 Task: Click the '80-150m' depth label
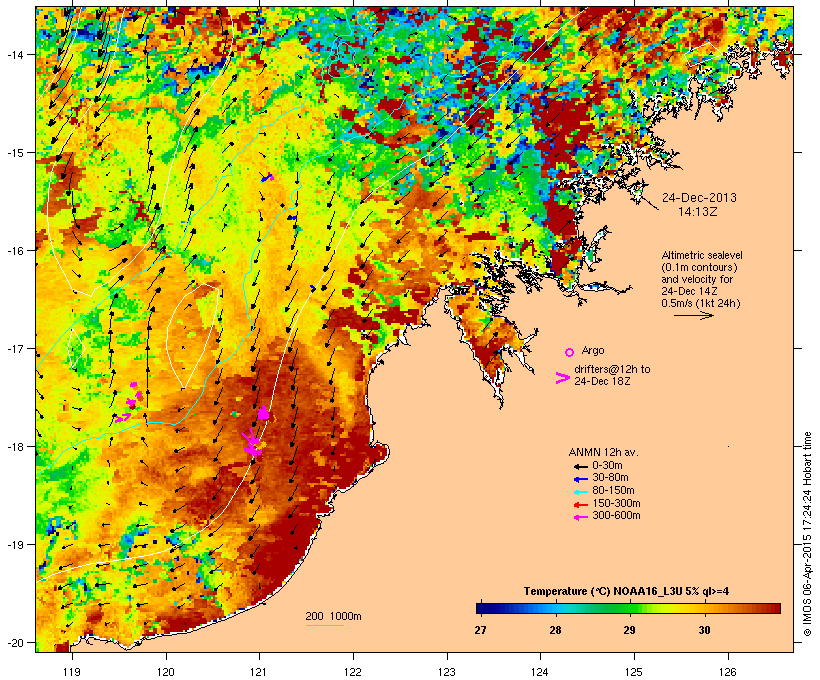pyautogui.click(x=613, y=491)
